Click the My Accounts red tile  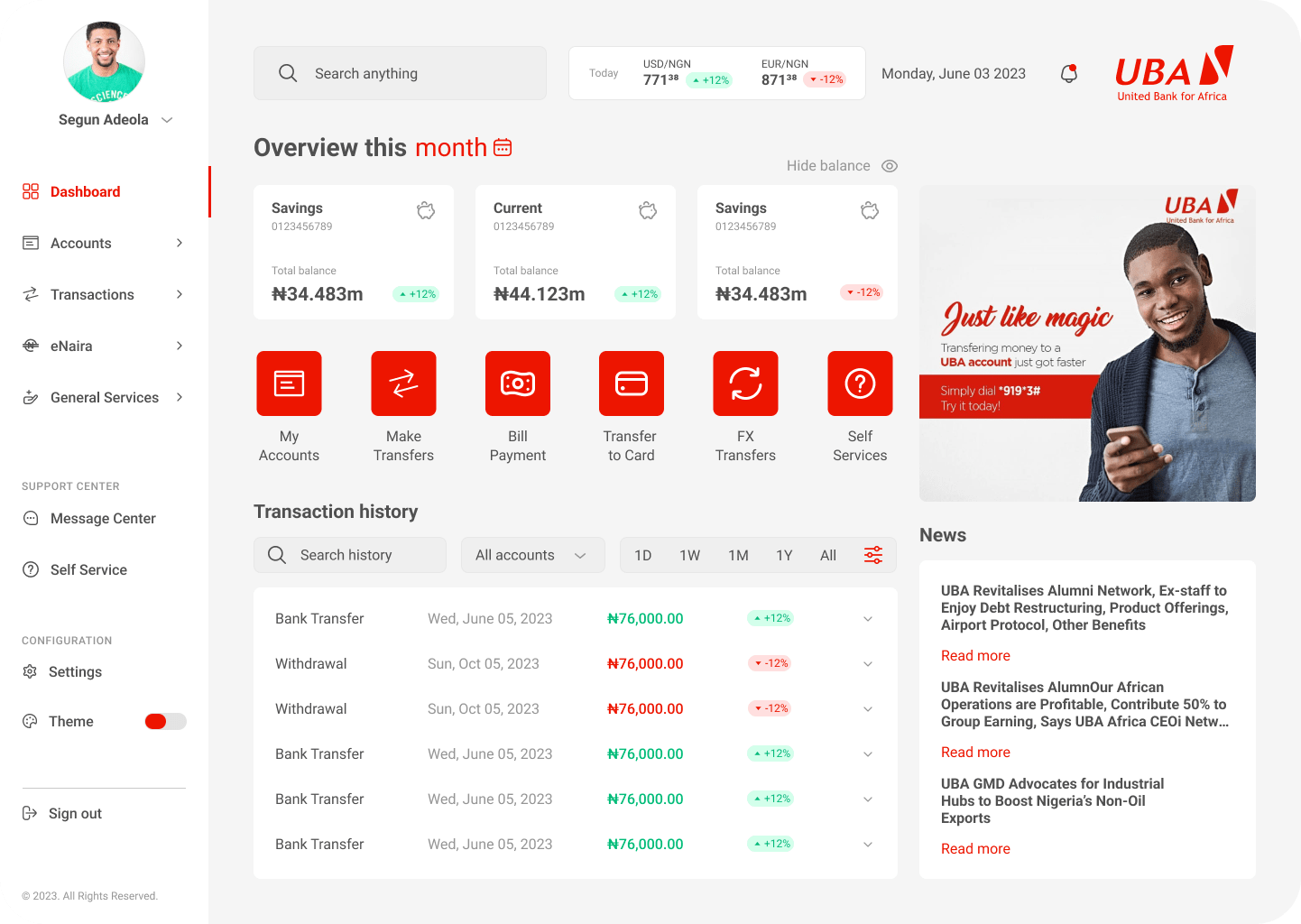tap(289, 383)
